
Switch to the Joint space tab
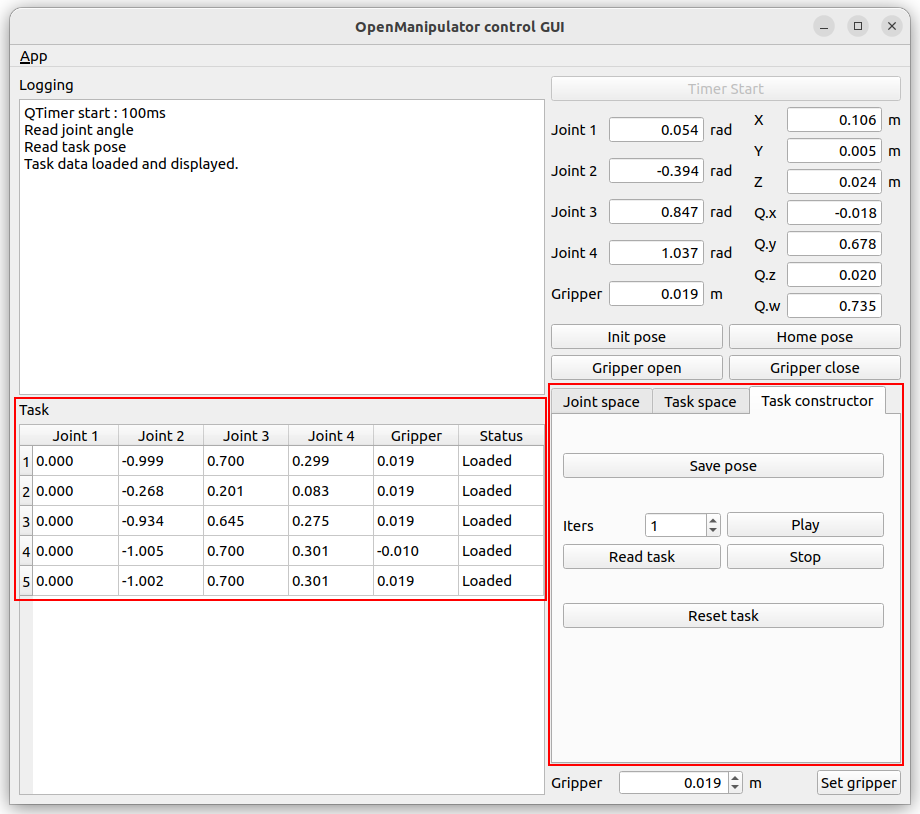(x=601, y=402)
